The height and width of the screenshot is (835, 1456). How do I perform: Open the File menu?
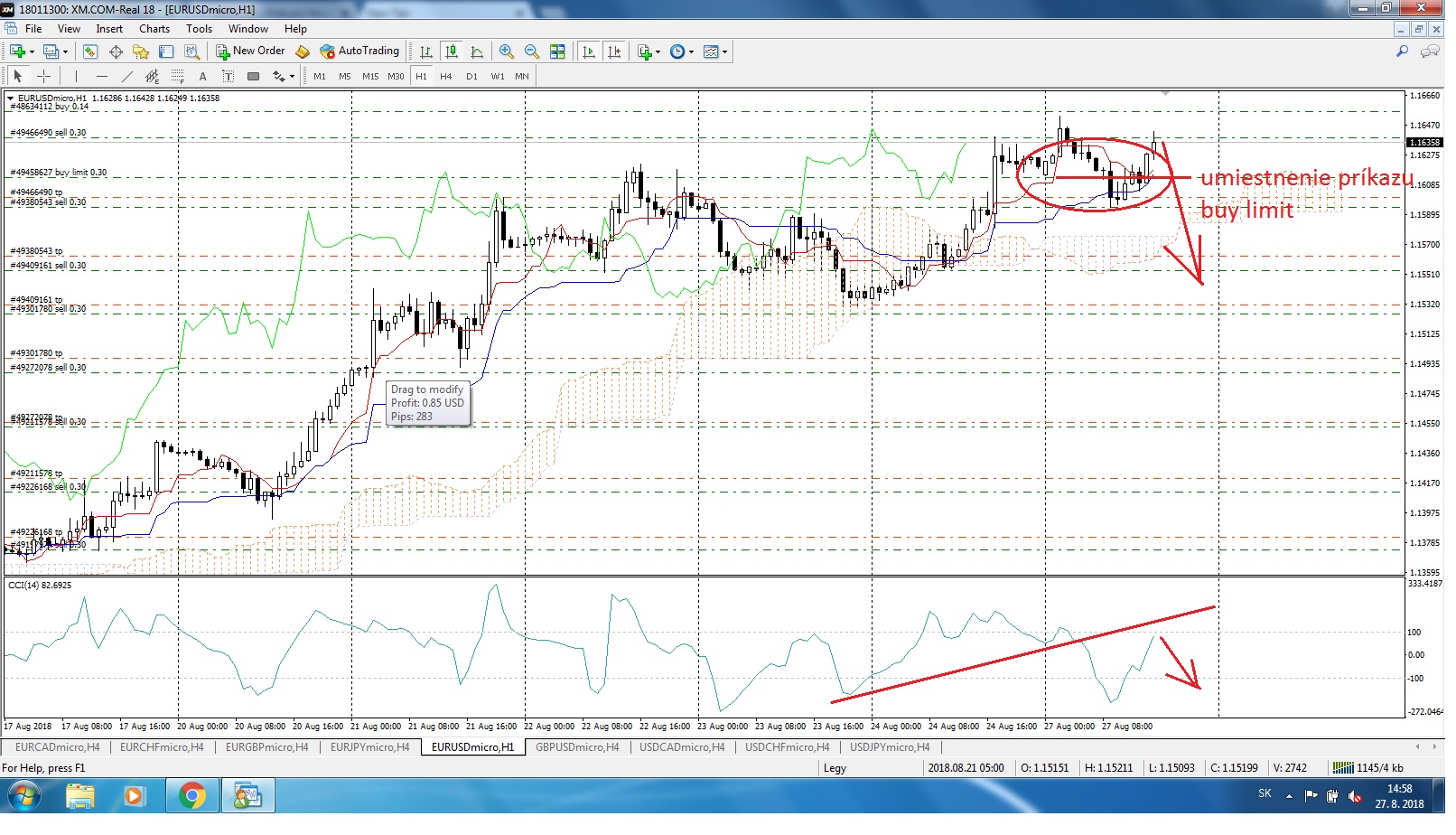[x=33, y=29]
